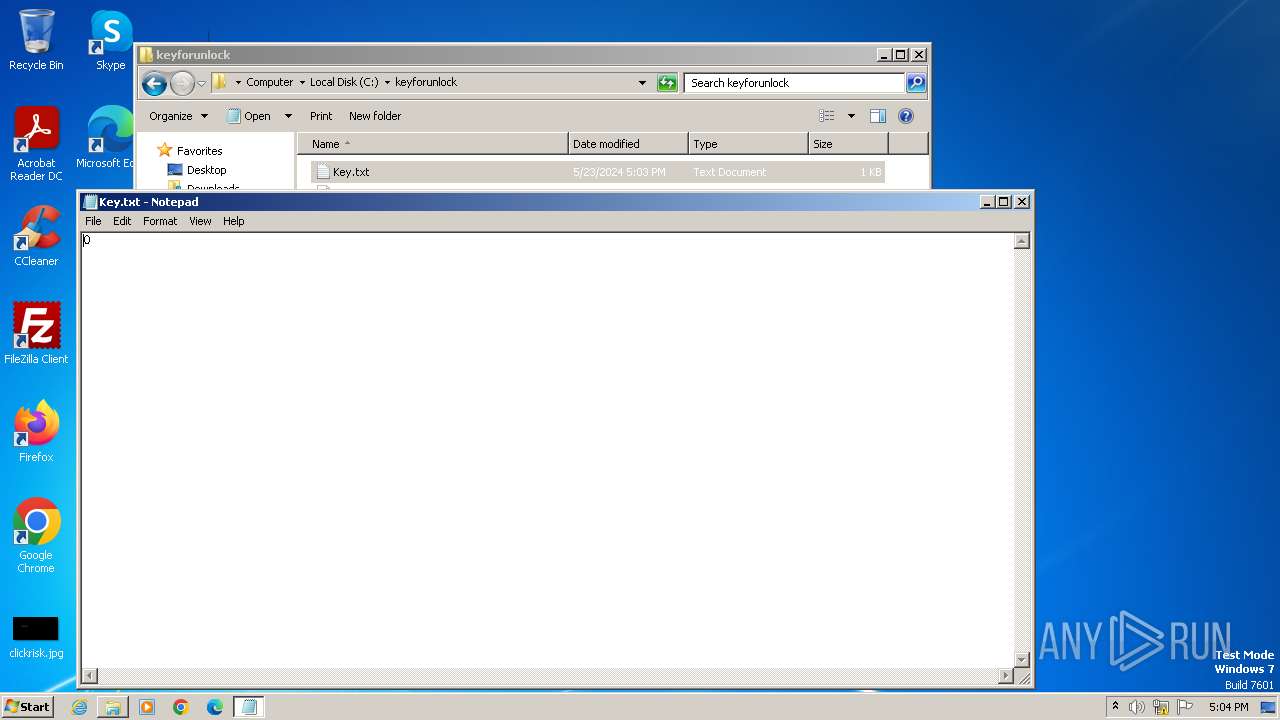This screenshot has width=1280, height=720.
Task: Open the Notepad File menu
Action: tap(93, 221)
